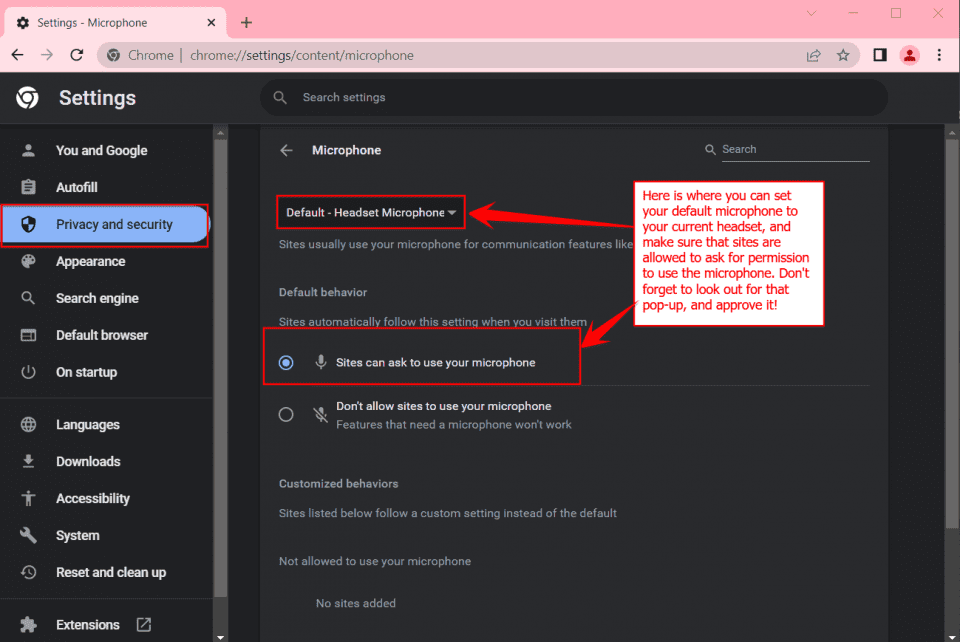Bookmark this page with the star icon
Screen dimensions: 960x642
click(843, 55)
